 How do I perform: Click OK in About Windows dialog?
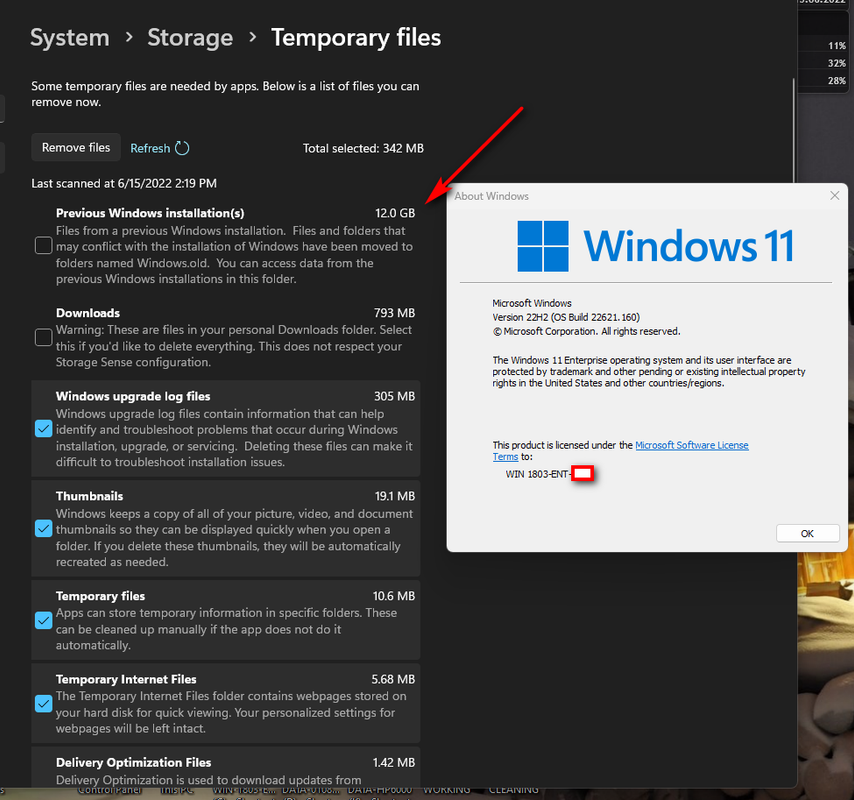807,533
